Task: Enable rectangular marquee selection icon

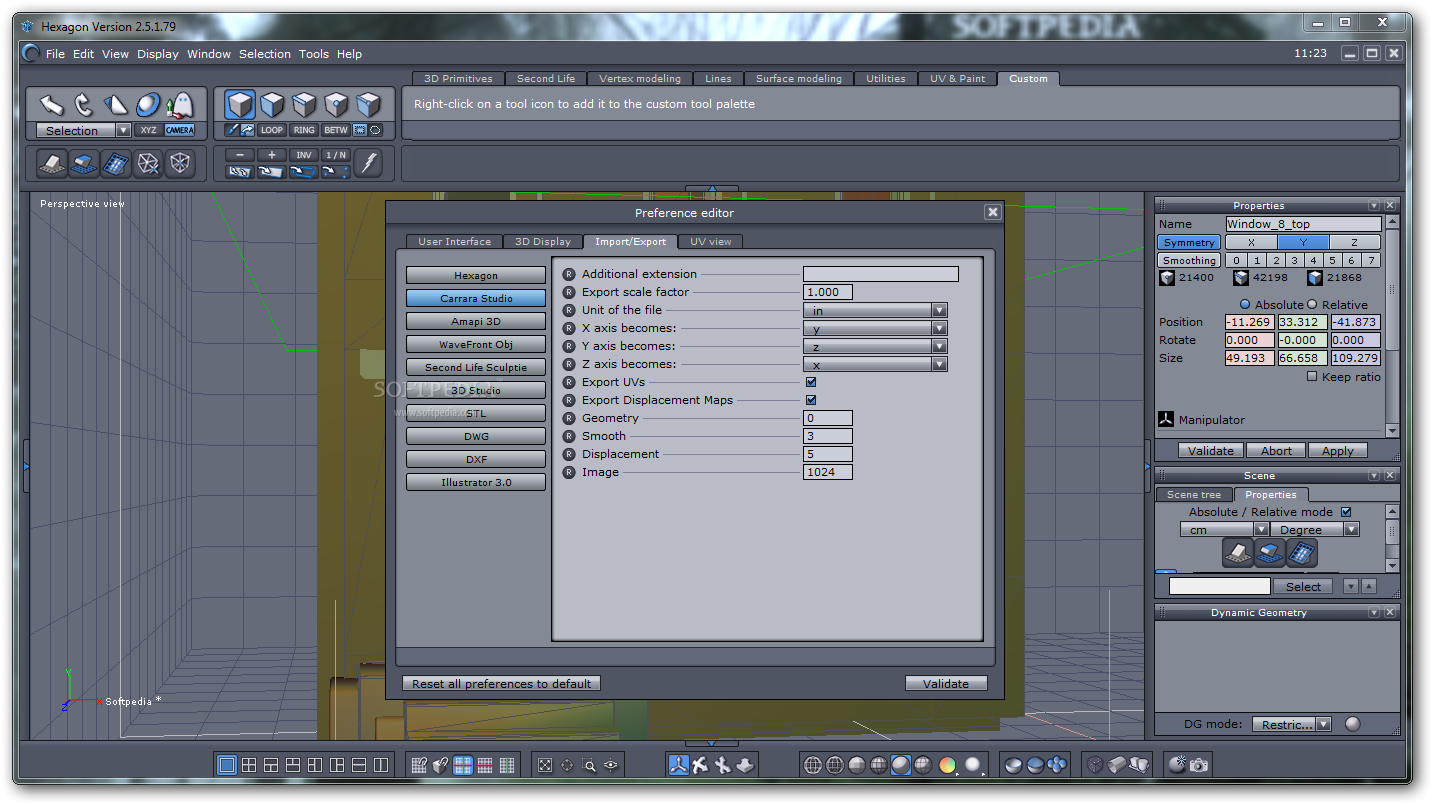Action: point(360,130)
